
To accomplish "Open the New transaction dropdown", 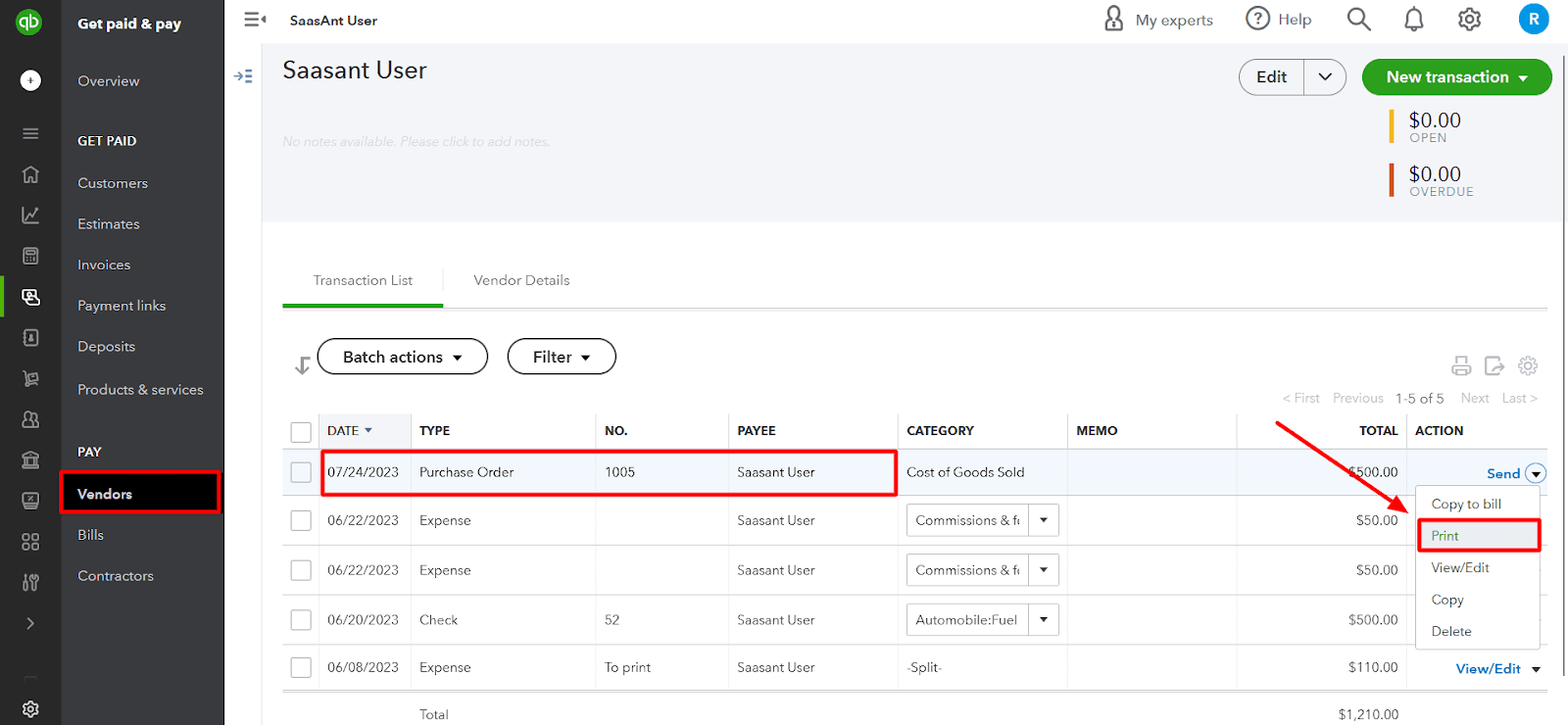I will [1456, 76].
